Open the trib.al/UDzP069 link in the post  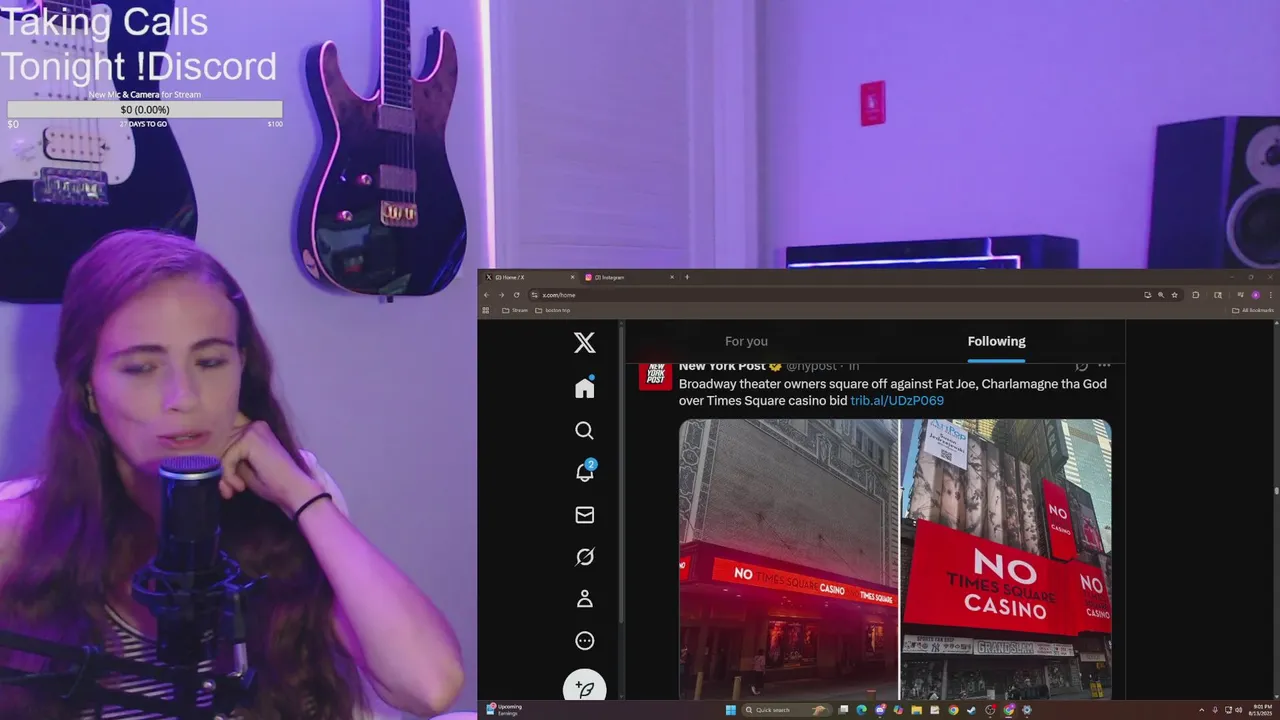(897, 400)
